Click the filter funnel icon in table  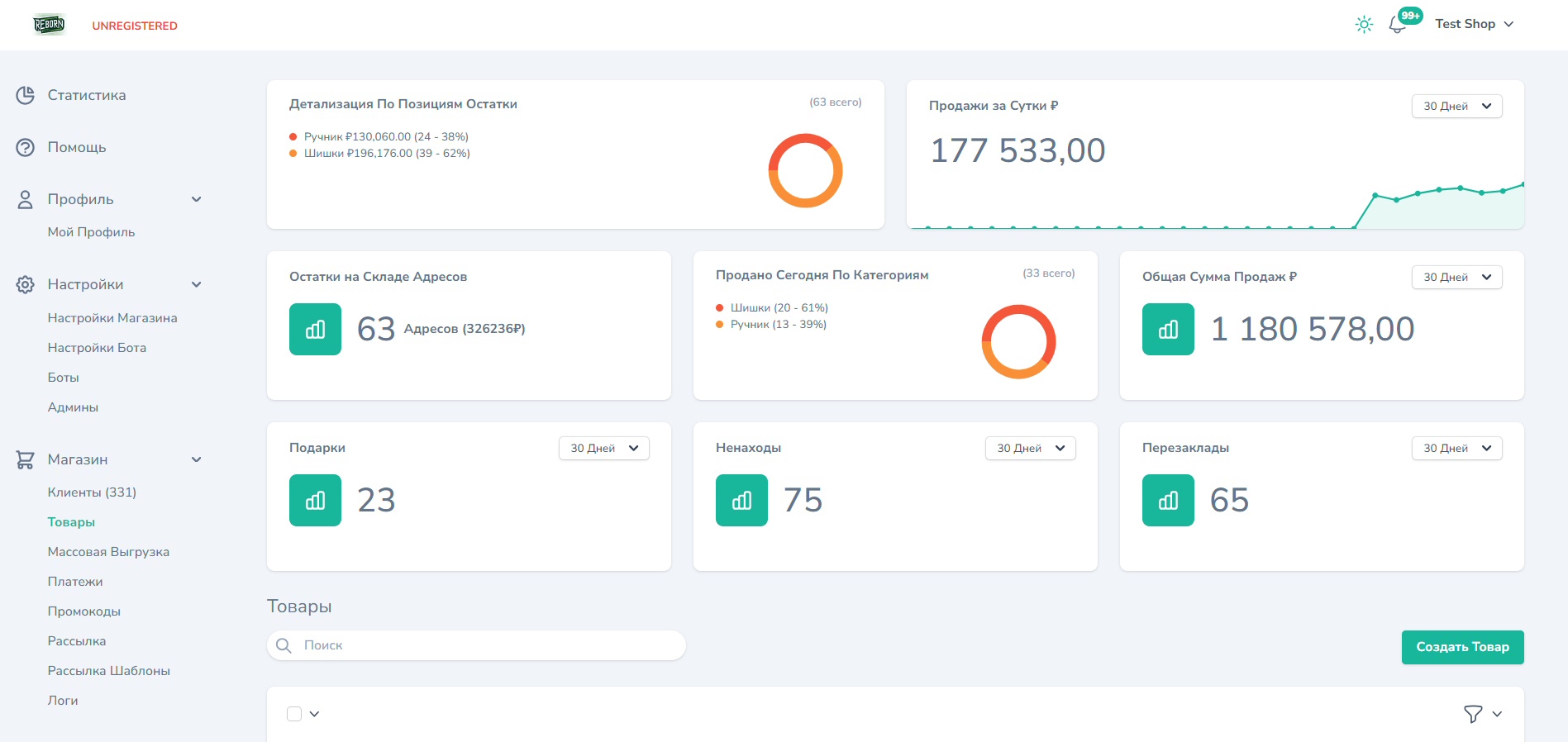point(1472,714)
